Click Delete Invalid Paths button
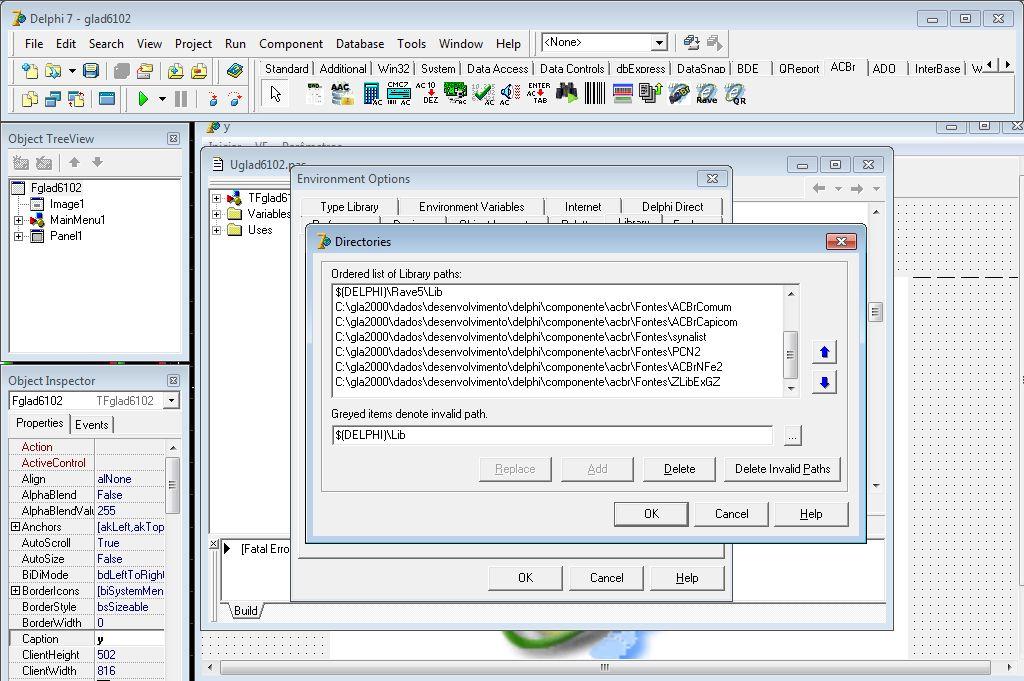The image size is (1024, 681). tap(782, 469)
